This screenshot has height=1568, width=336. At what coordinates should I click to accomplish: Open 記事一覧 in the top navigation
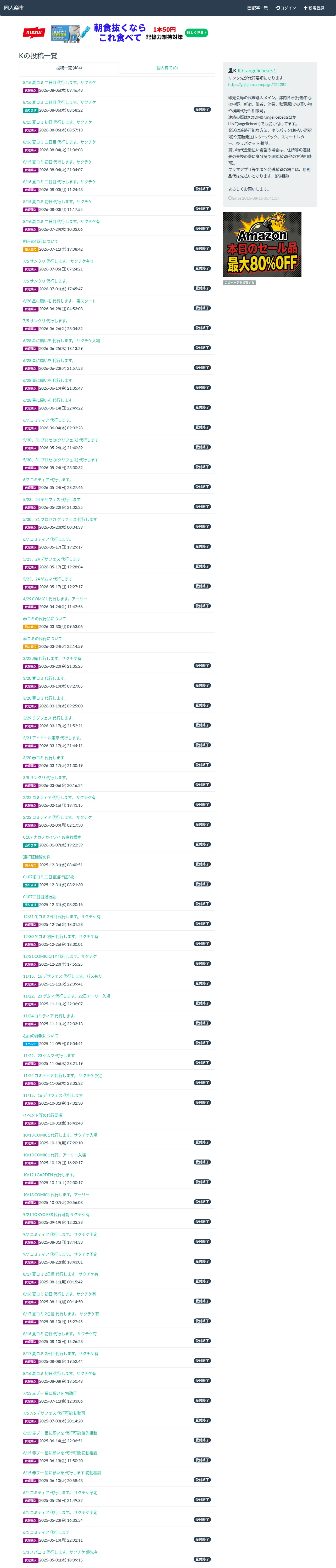257,8
